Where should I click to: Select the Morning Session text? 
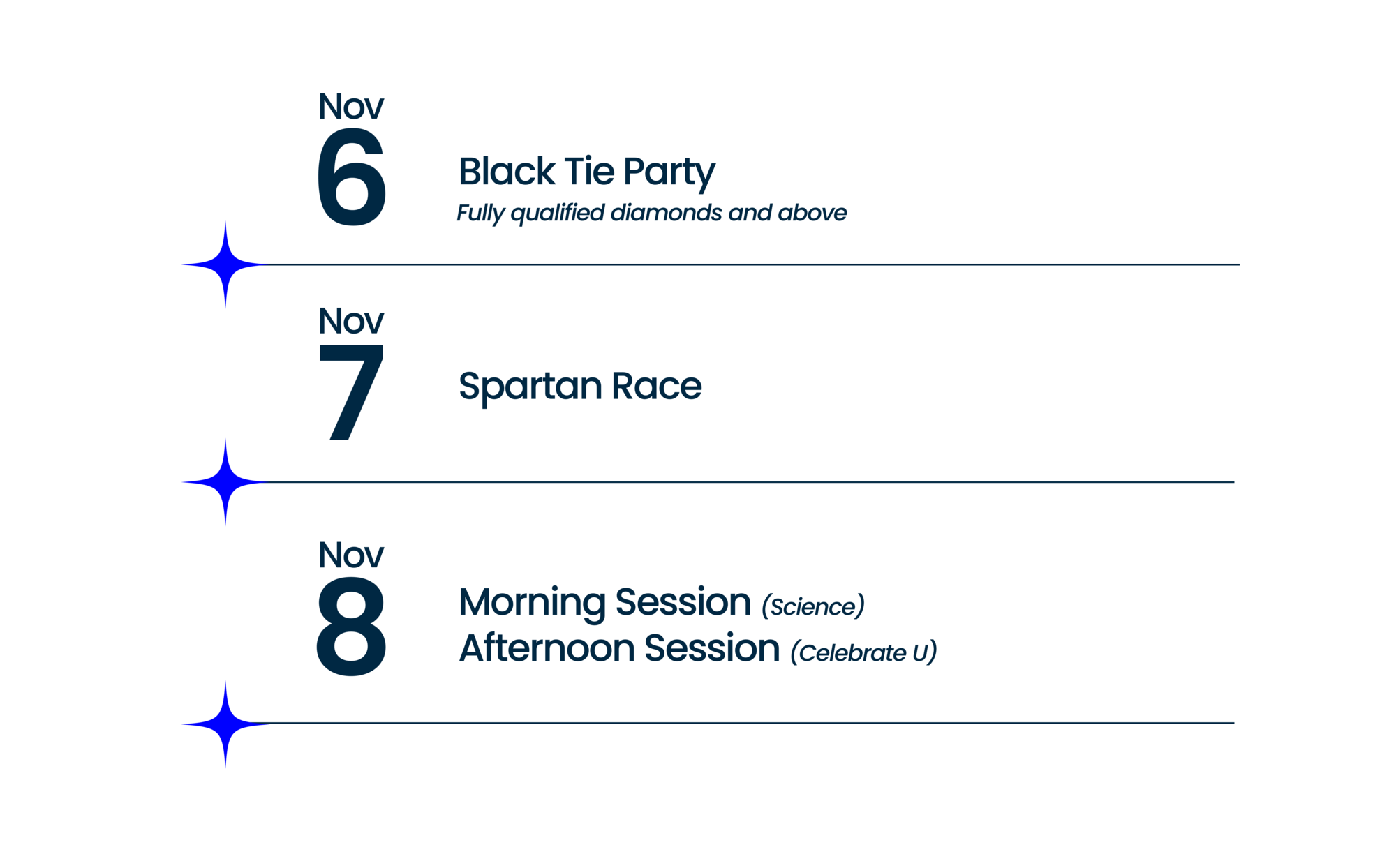pyautogui.click(x=604, y=602)
